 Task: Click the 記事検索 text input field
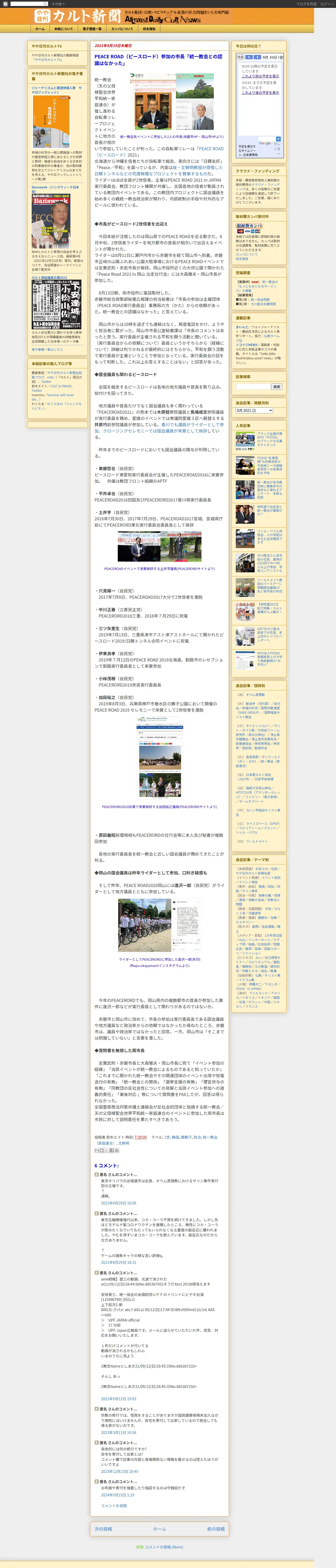pos(253,387)
